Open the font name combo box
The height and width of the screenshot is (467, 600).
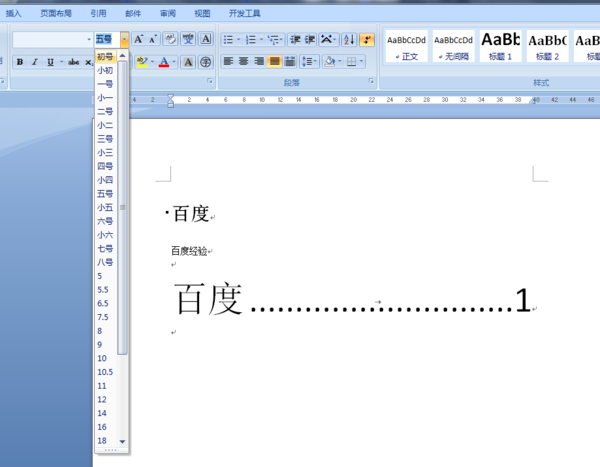pyautogui.click(x=52, y=39)
